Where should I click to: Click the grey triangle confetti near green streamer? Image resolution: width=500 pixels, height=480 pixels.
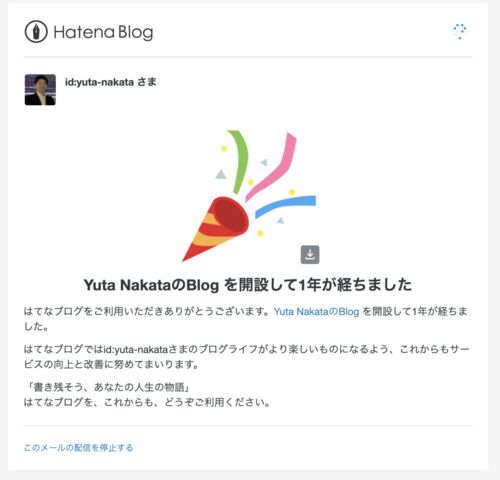coord(220,174)
